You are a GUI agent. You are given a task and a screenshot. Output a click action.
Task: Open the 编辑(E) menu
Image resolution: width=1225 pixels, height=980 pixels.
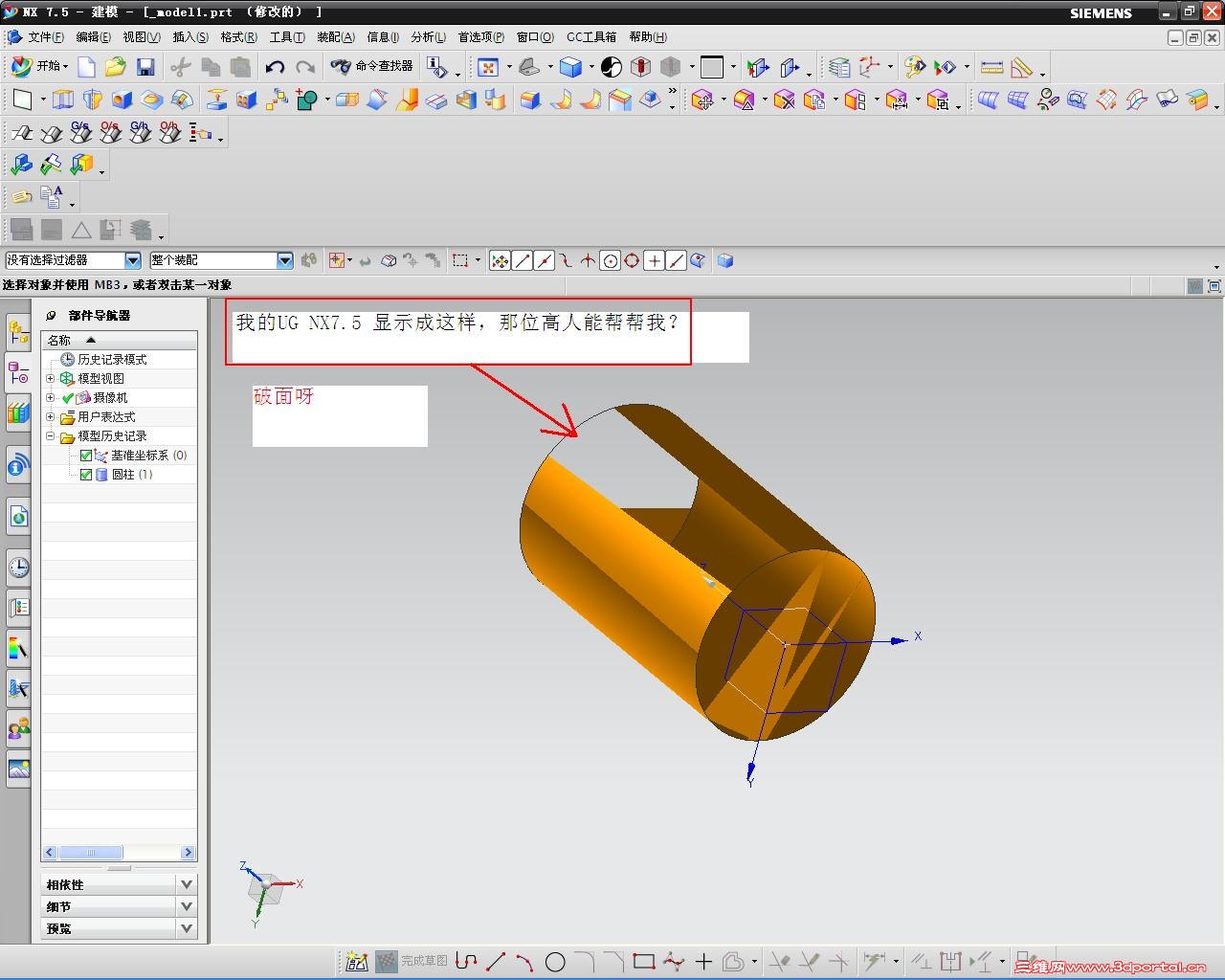pyautogui.click(x=93, y=37)
